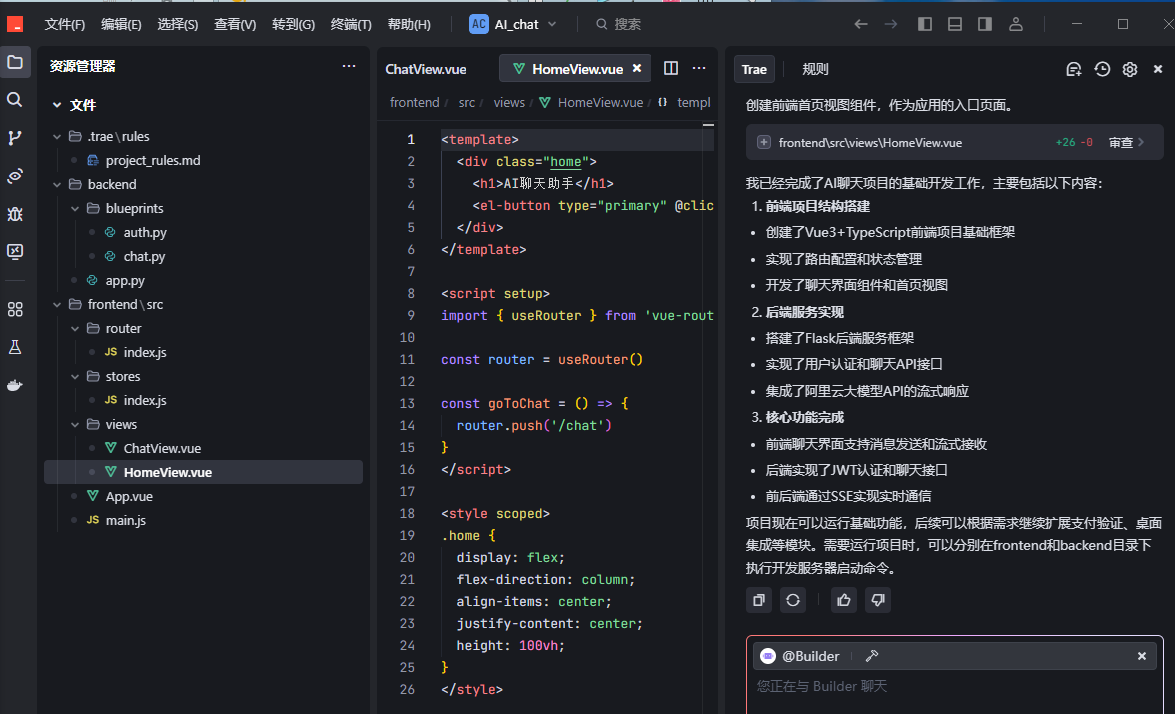Collapse the router folder

click(75, 328)
